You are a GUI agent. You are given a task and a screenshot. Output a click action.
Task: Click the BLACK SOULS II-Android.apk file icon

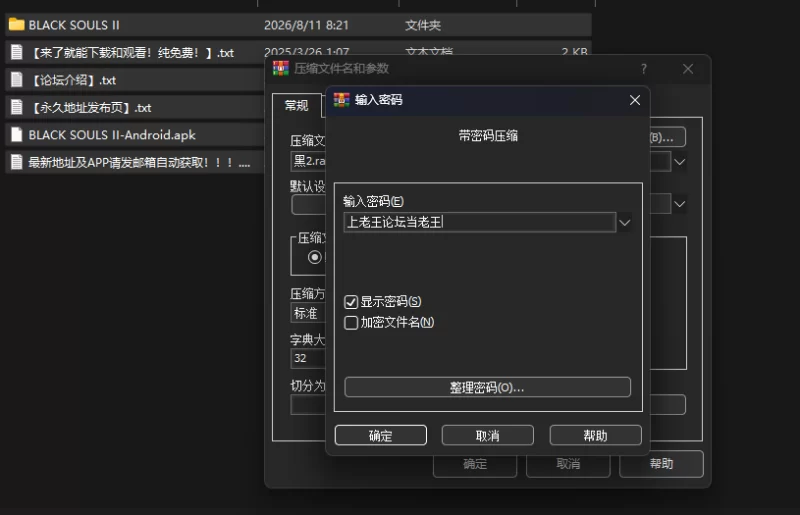pos(17,135)
